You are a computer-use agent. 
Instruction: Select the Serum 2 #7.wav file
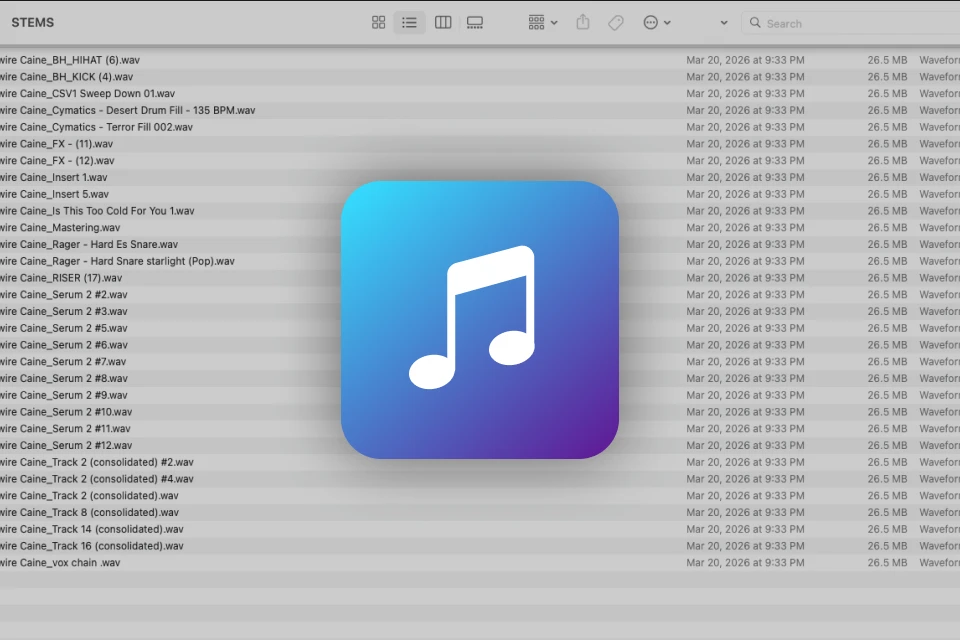pyautogui.click(x=63, y=361)
